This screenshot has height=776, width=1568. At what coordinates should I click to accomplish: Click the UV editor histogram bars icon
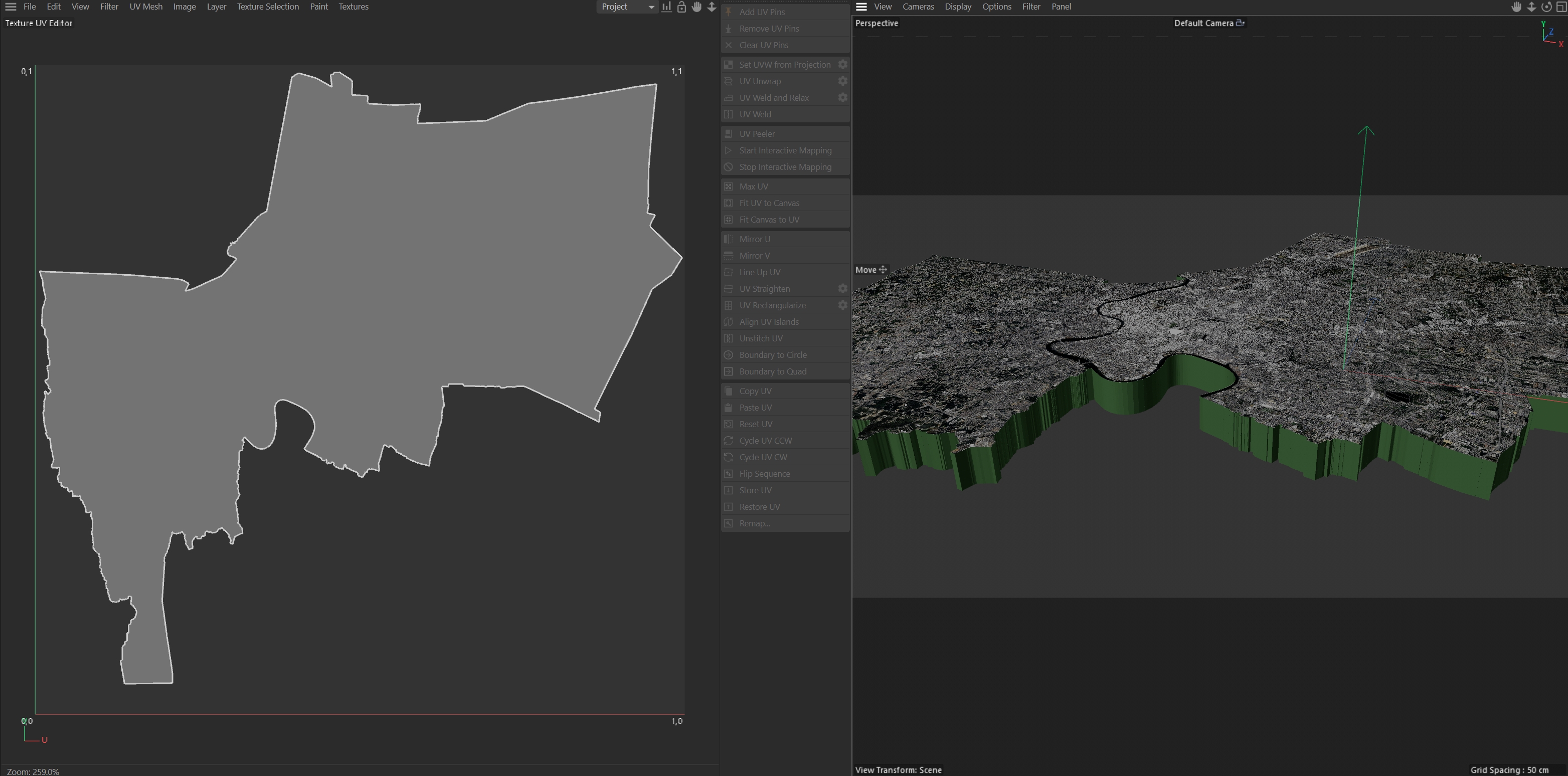pos(666,7)
